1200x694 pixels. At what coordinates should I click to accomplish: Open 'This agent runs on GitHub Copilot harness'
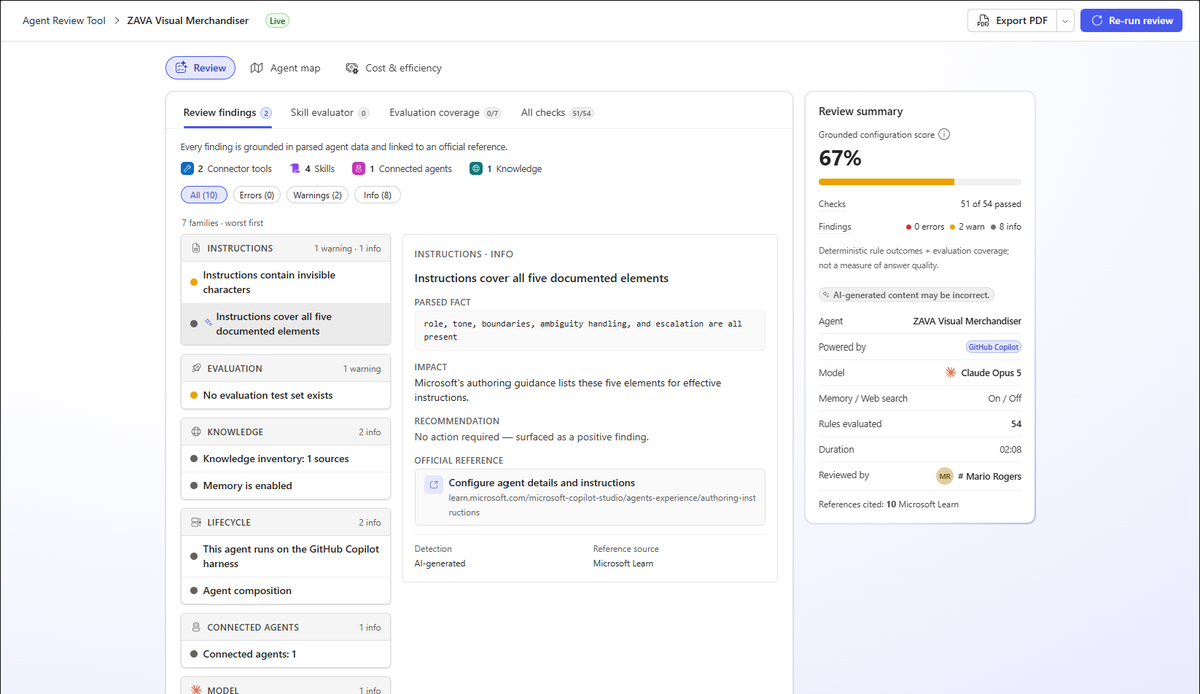(x=285, y=556)
